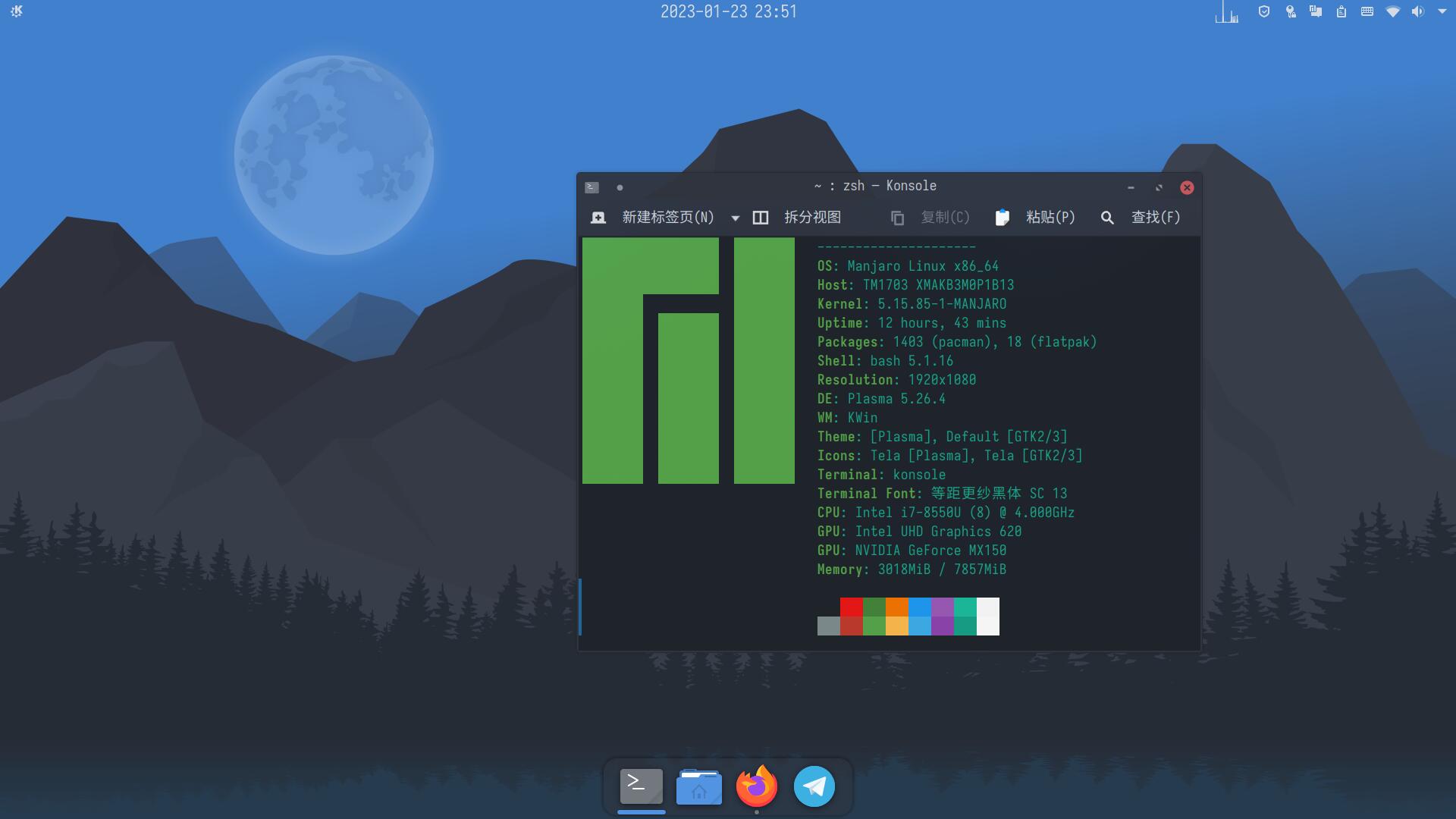This screenshot has width=1456, height=819.
Task: Click the 粘贴(P) paste button
Action: 1035,218
